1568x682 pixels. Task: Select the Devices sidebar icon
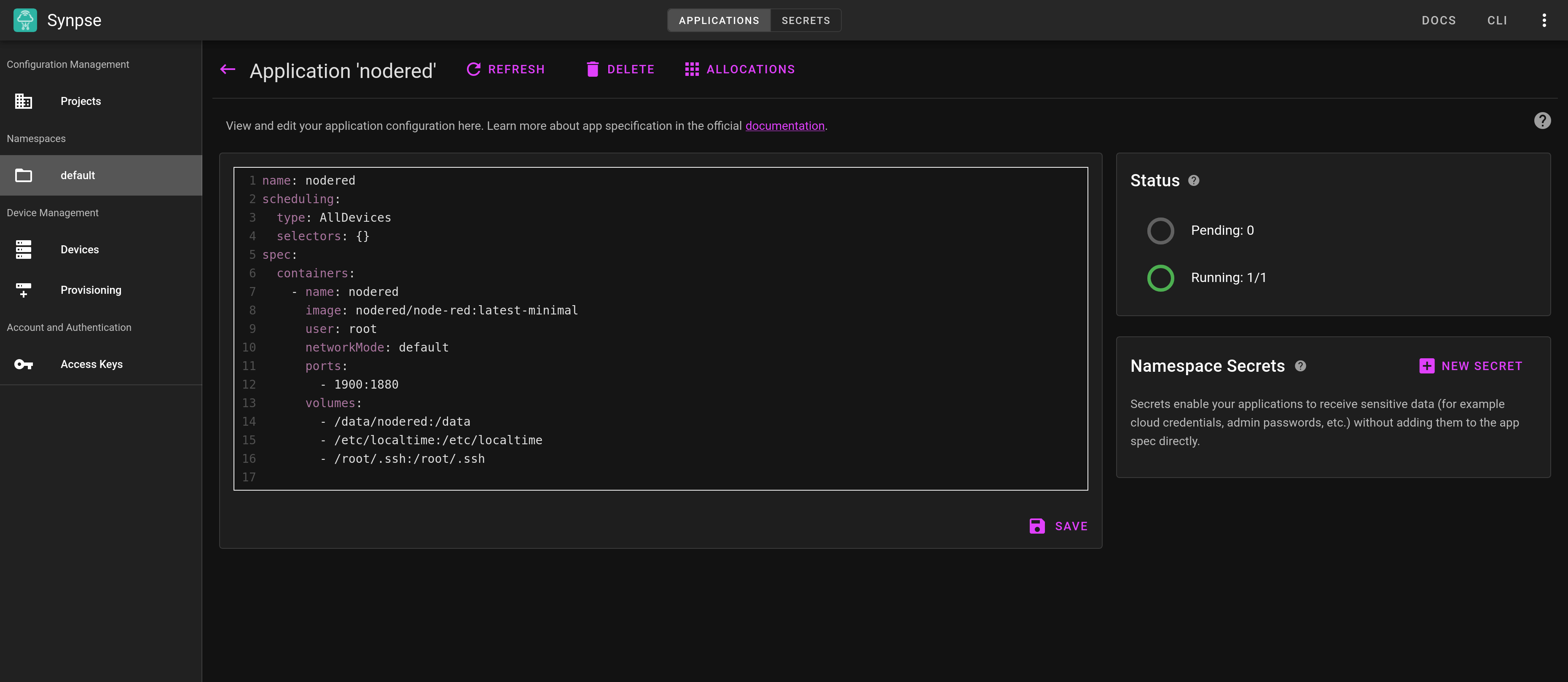tap(23, 249)
